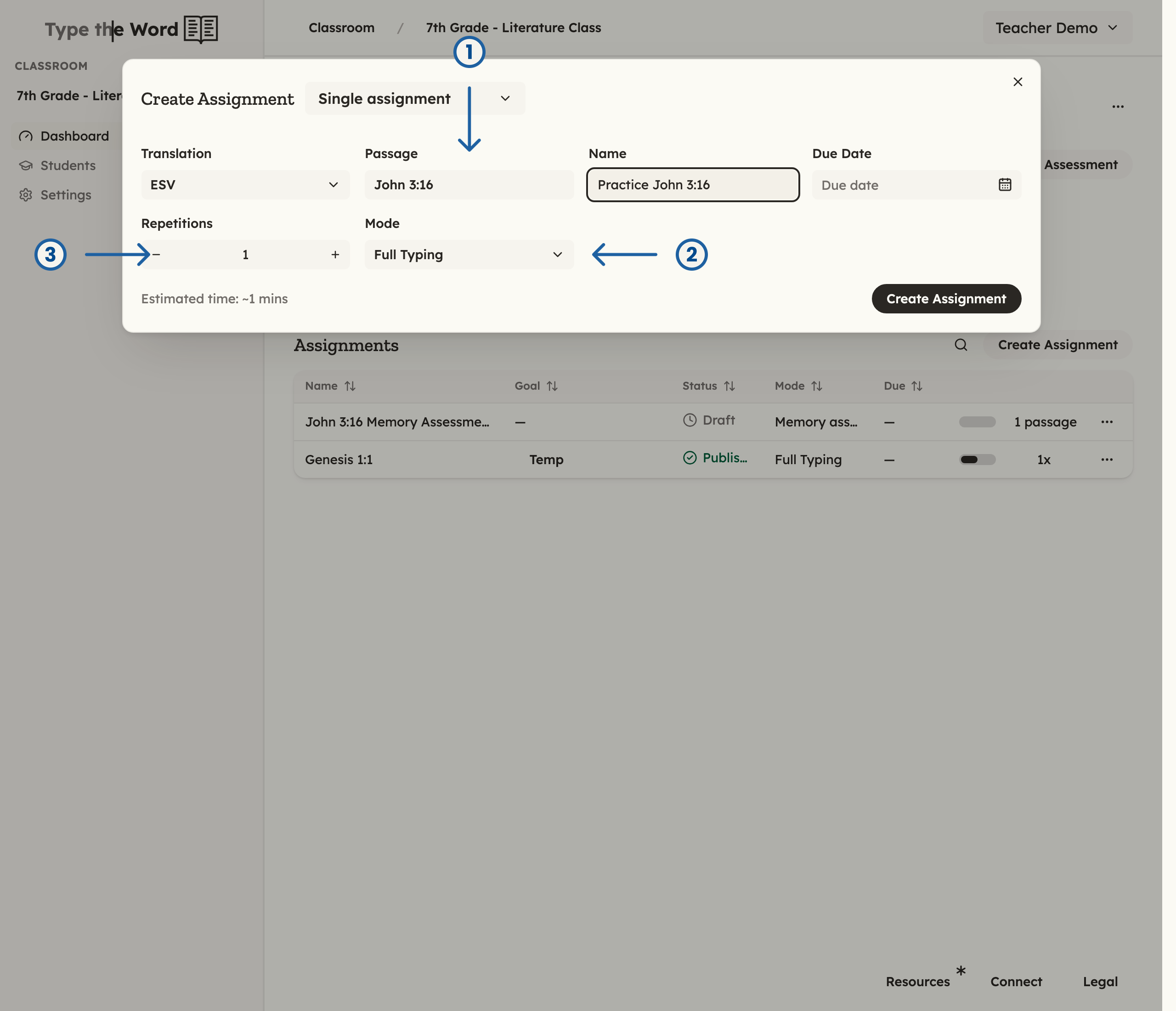Screen dimensions: 1176x1011
Task: Open the Single assignment type dropdown
Action: pyautogui.click(x=415, y=98)
